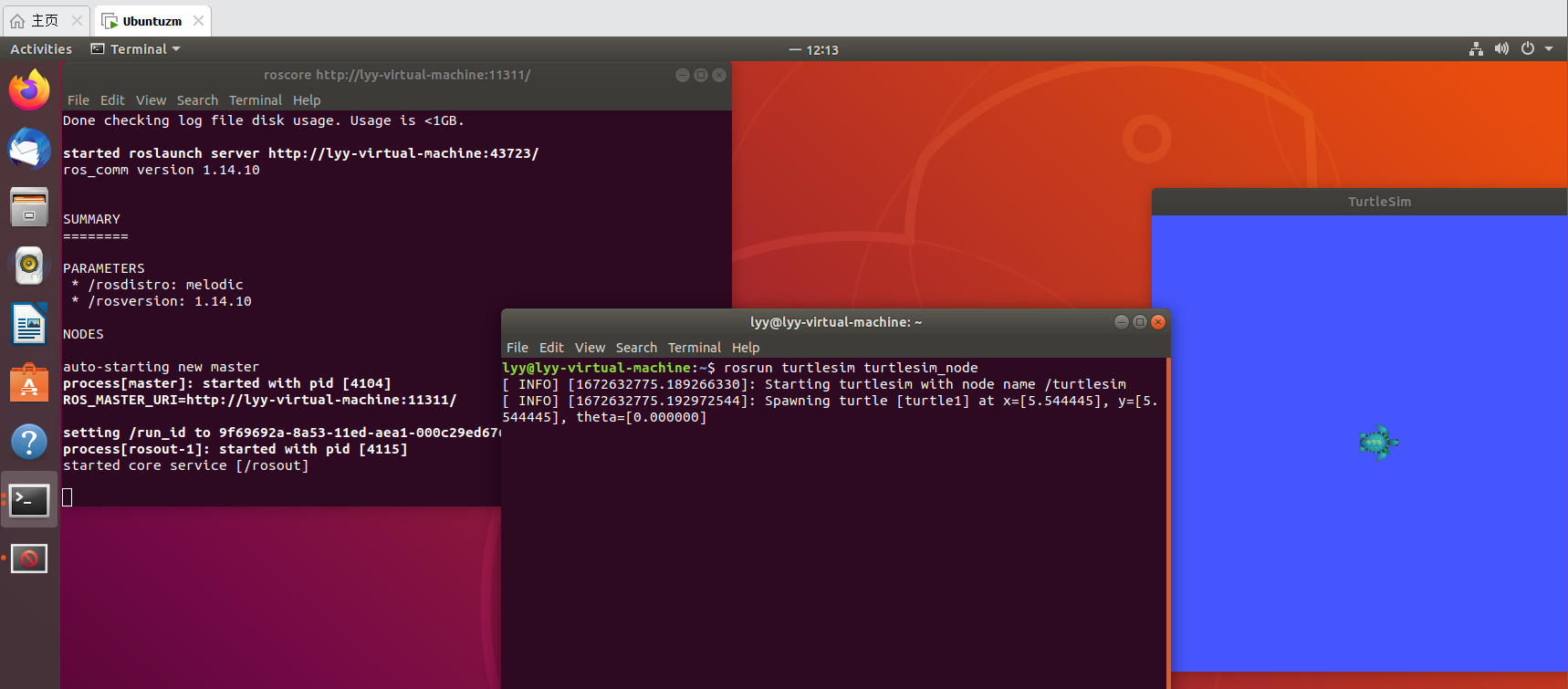Close the lyy@lyy-virtual-machine terminal window
Viewport: 1568px width, 689px height.
[1158, 322]
